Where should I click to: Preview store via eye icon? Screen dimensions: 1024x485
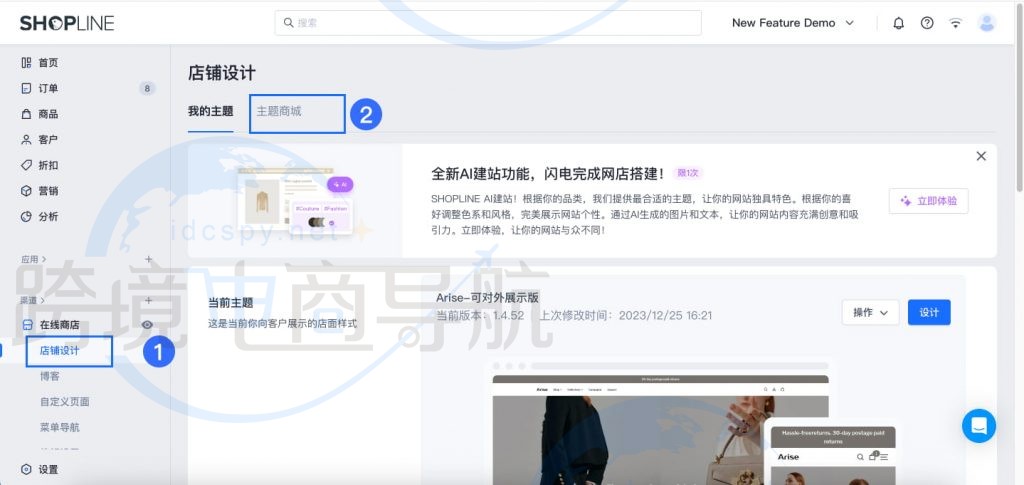click(x=148, y=324)
